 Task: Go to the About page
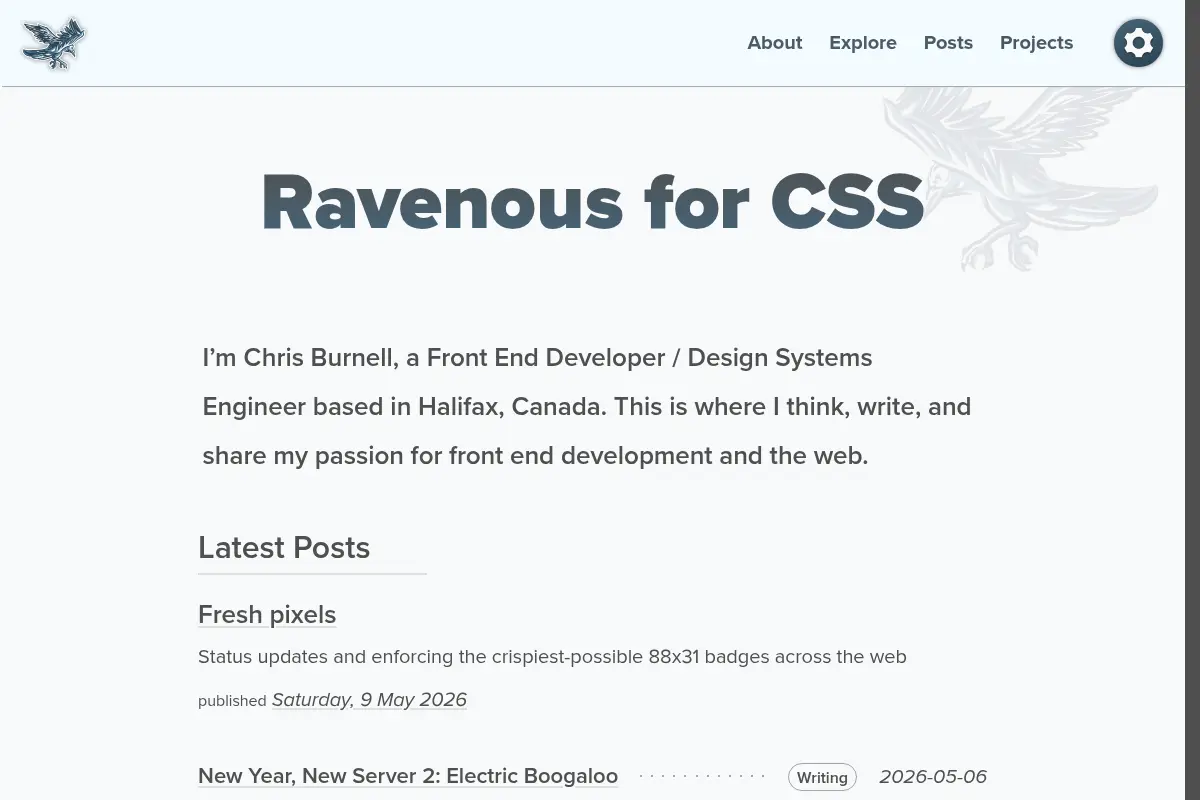pyautogui.click(x=775, y=43)
